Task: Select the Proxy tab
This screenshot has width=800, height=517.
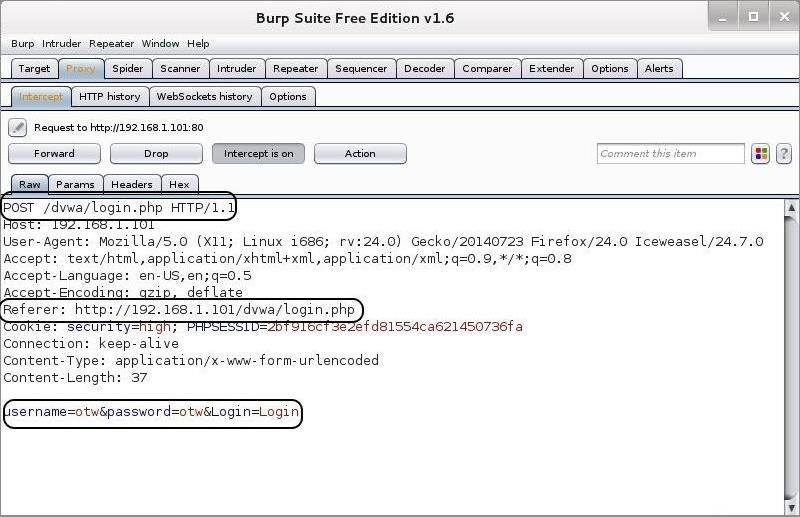Action: coord(81,68)
